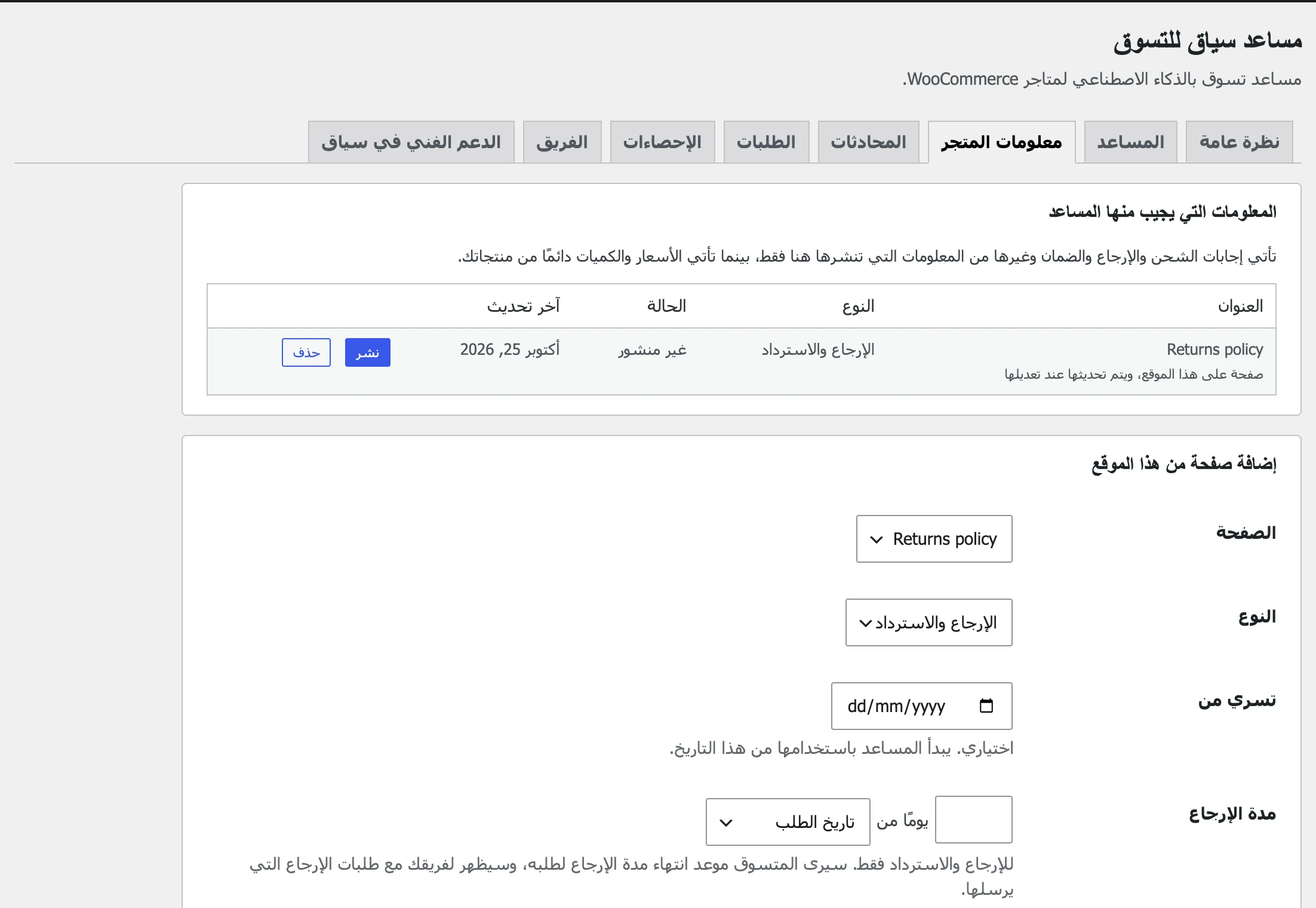Expand the النوع dropdown الإرجاع والاسترداد
The image size is (1316, 908).
[928, 622]
